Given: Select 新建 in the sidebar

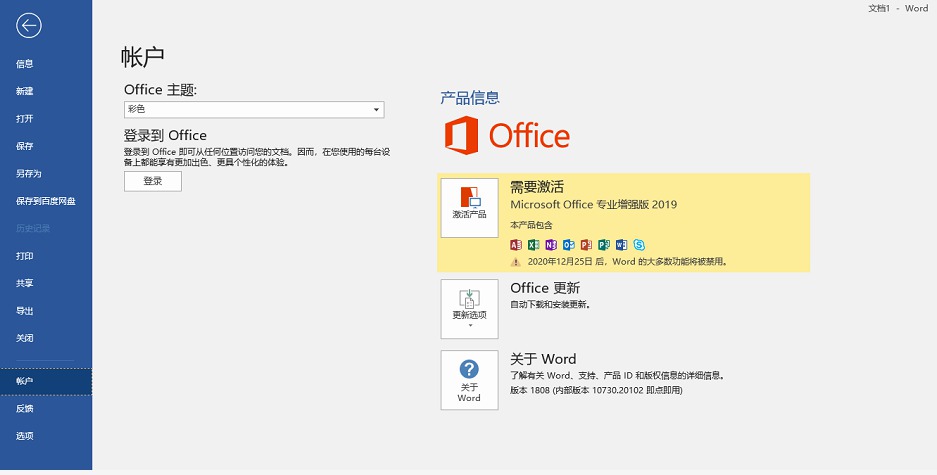Looking at the screenshot, I should point(25,91).
